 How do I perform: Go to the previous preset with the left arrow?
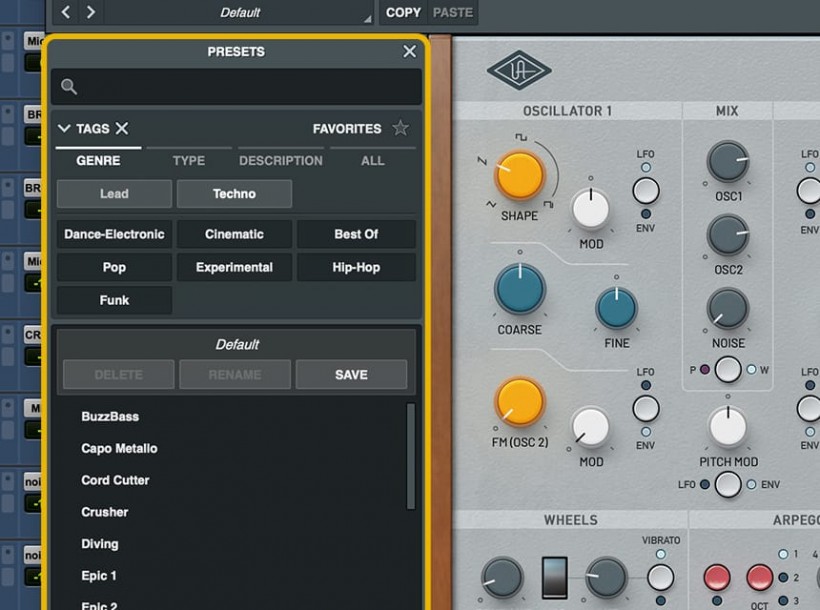coord(66,12)
